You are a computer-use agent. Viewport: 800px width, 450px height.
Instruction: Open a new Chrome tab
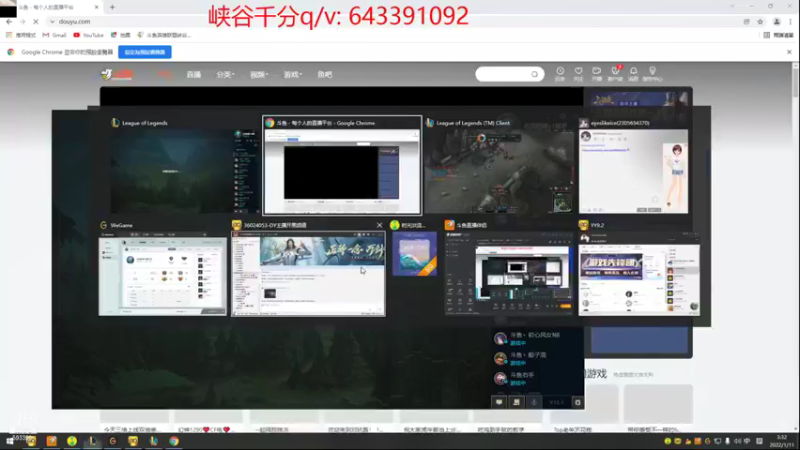(x=112, y=7)
